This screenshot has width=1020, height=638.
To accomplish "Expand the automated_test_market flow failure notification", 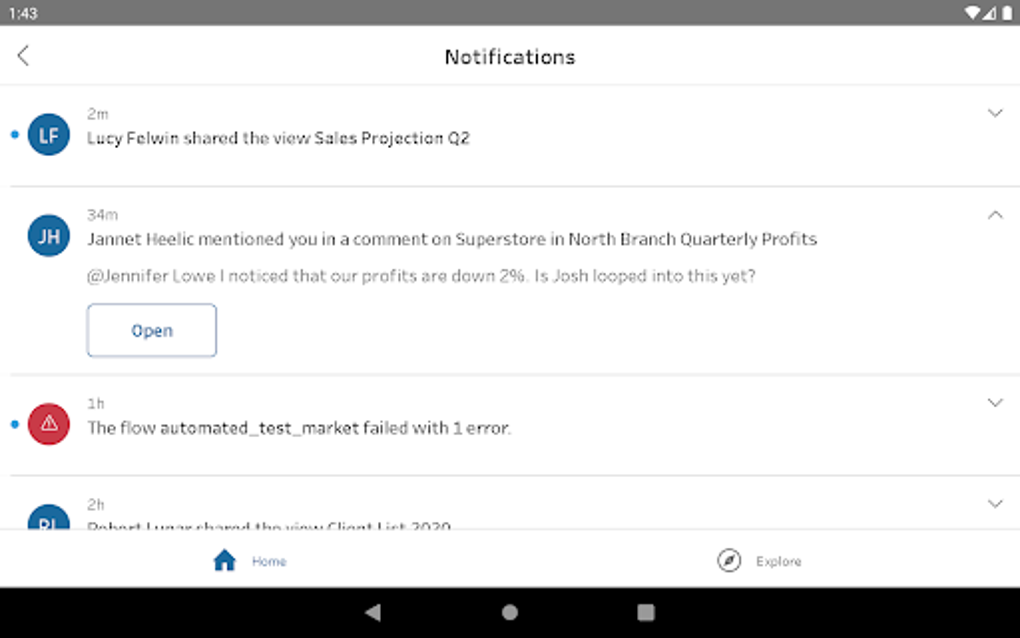I will point(995,403).
